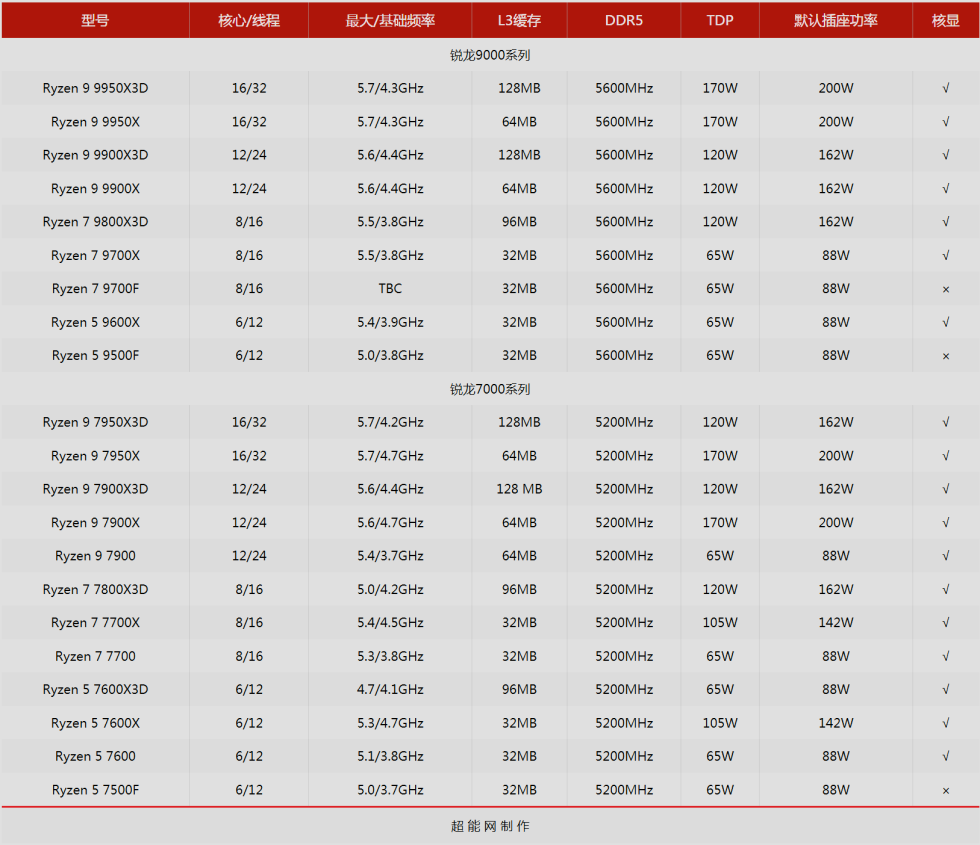Click the 5.1/3.8GHz frequency cell
Viewport: 980px width, 845px height.
(390, 757)
